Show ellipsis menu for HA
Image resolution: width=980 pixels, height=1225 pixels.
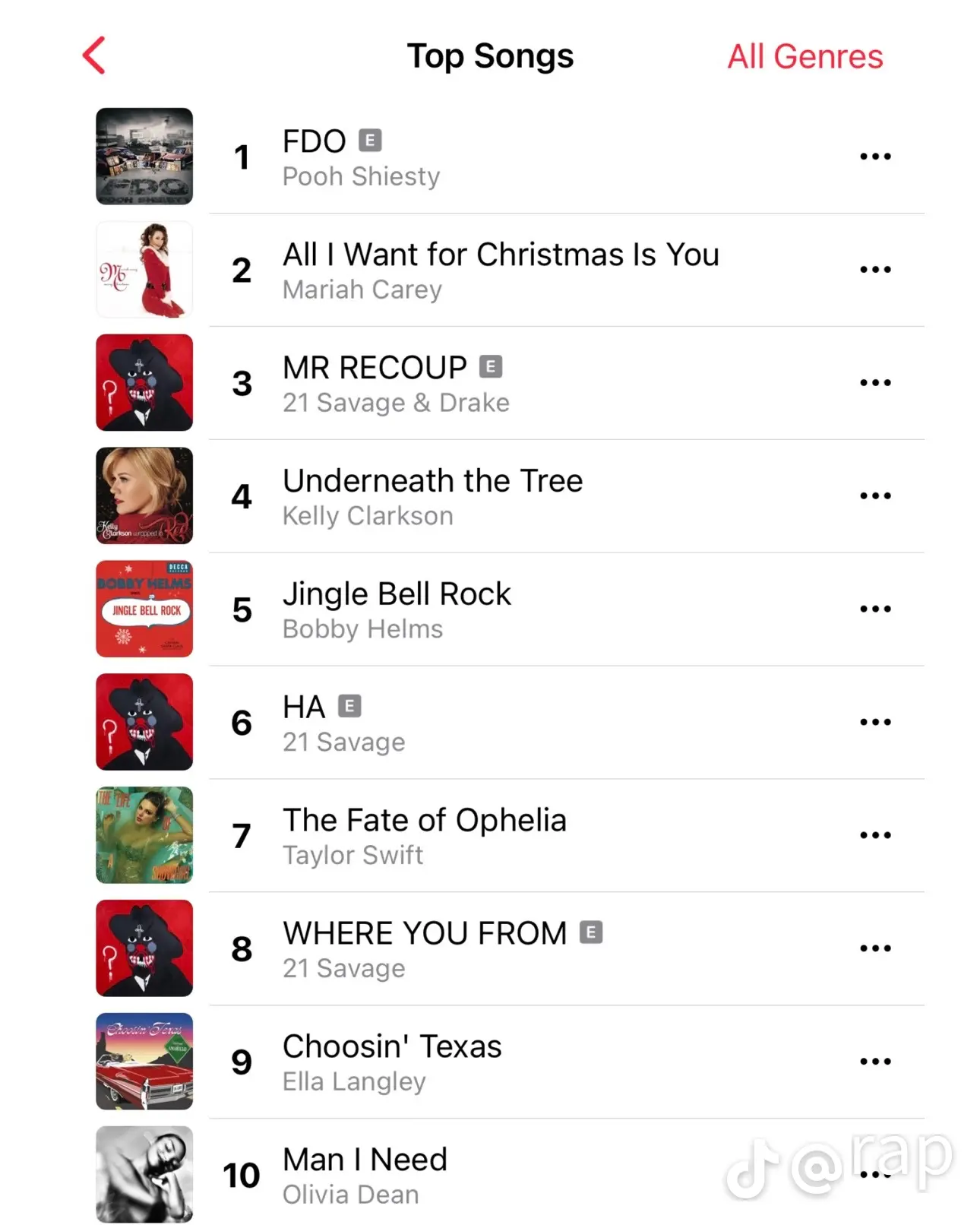tap(874, 723)
